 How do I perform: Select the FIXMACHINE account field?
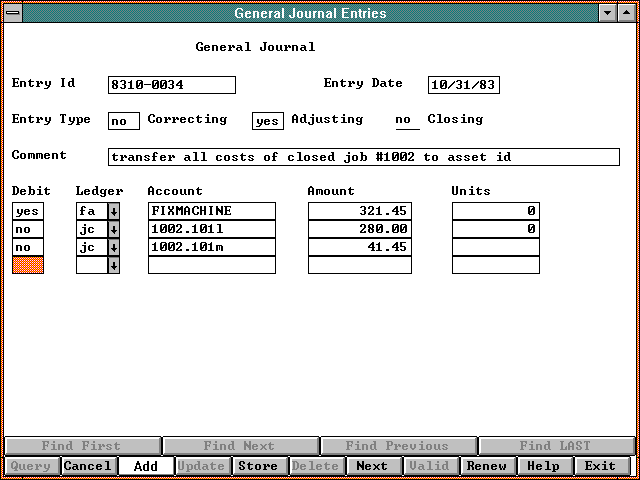point(211,211)
